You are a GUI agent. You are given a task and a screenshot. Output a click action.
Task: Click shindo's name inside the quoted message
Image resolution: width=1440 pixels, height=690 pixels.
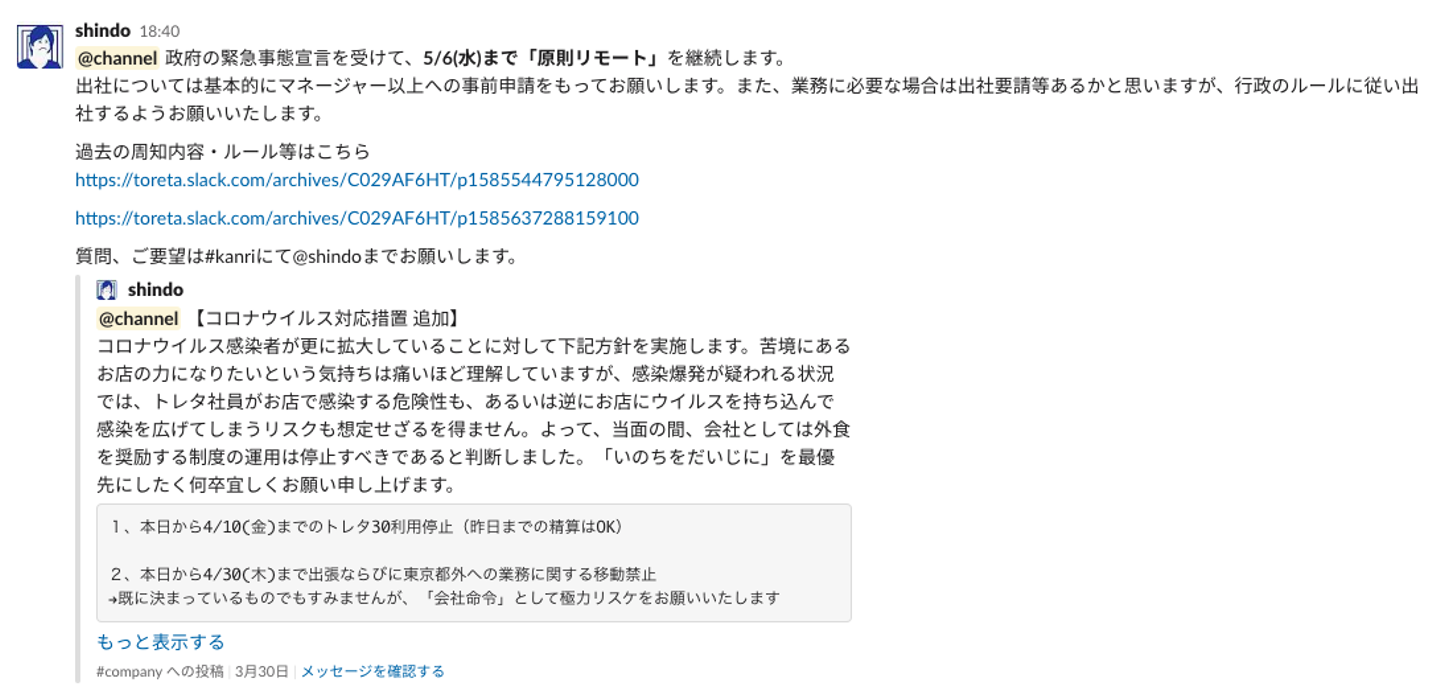[x=156, y=290]
